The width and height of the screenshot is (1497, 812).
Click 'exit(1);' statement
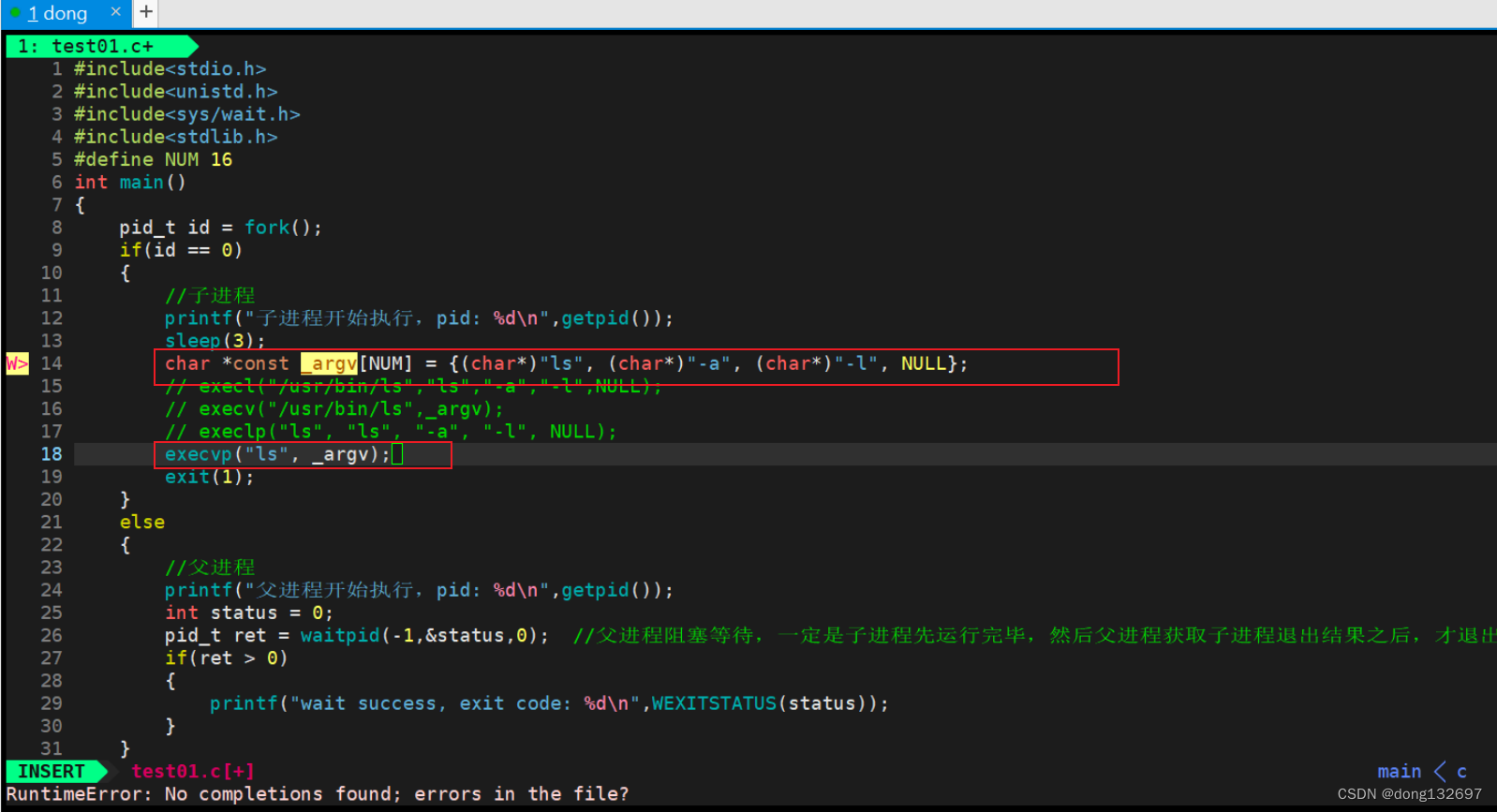click(x=209, y=477)
